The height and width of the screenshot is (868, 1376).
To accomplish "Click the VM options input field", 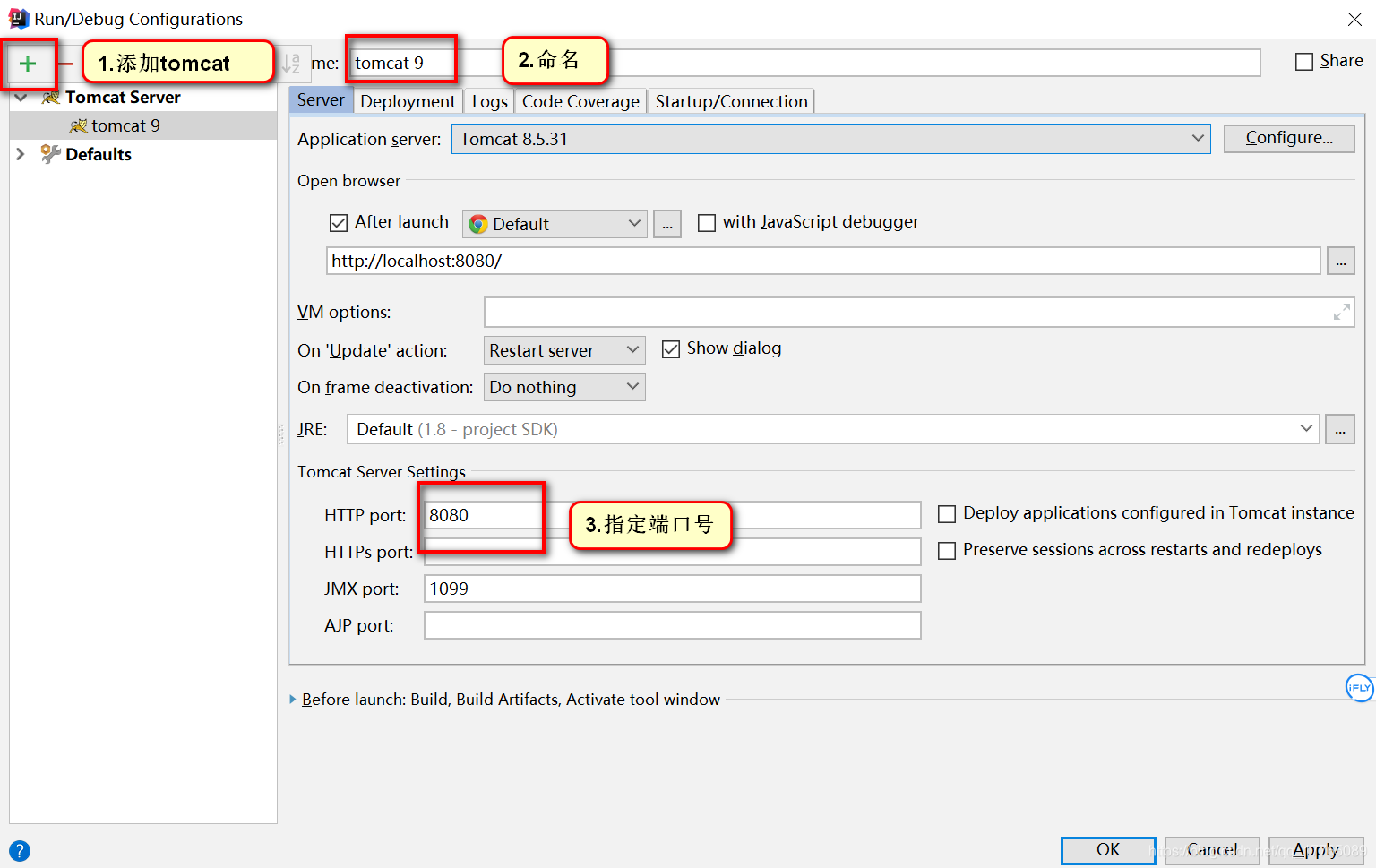I will [x=919, y=312].
